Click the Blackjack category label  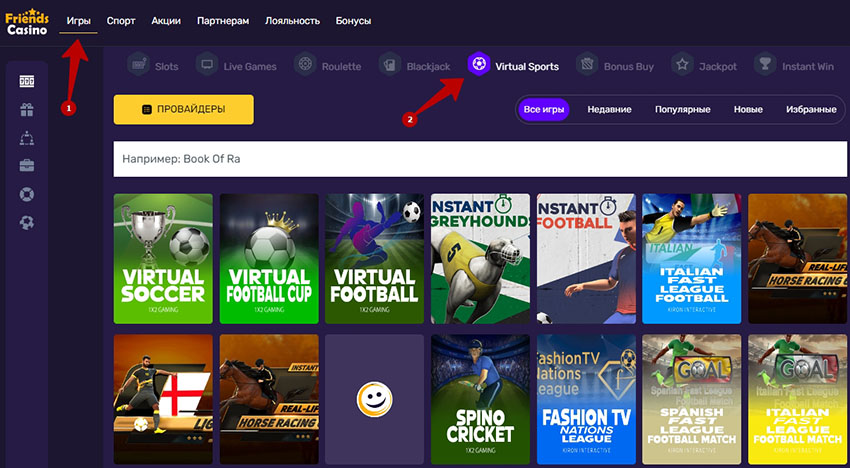(x=429, y=67)
